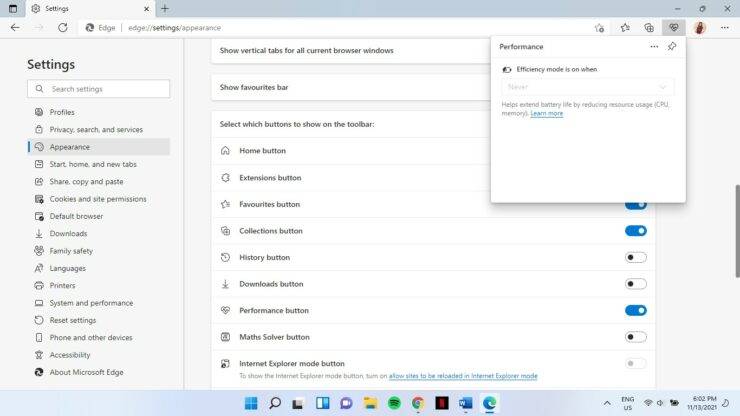Image resolution: width=740 pixels, height=416 pixels.
Task: Open the Collections toolbar icon
Action: (650, 28)
